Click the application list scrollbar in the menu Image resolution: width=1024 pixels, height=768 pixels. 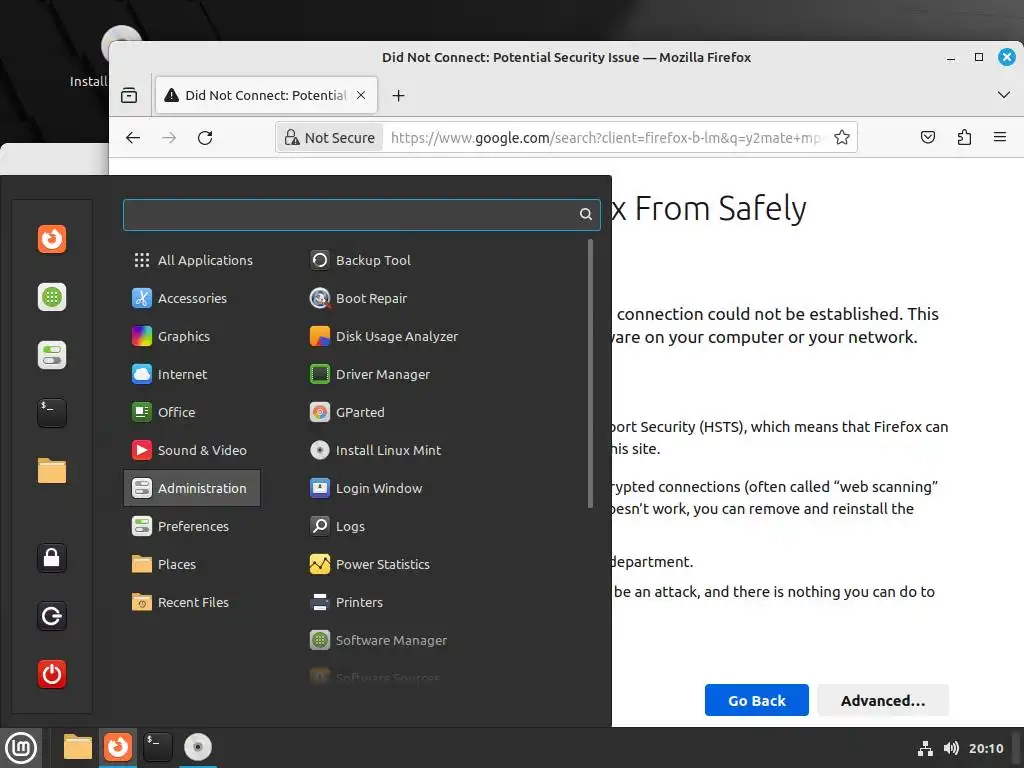pos(590,374)
